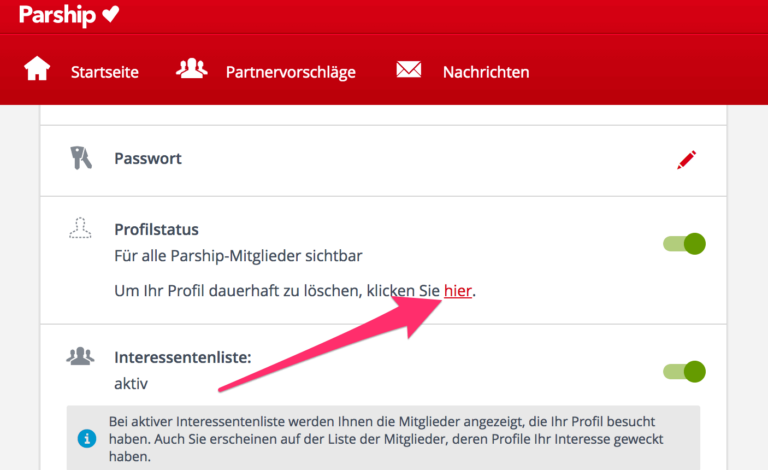The image size is (768, 470).
Task: Click the Interessentenliste group icon
Action: click(81, 356)
